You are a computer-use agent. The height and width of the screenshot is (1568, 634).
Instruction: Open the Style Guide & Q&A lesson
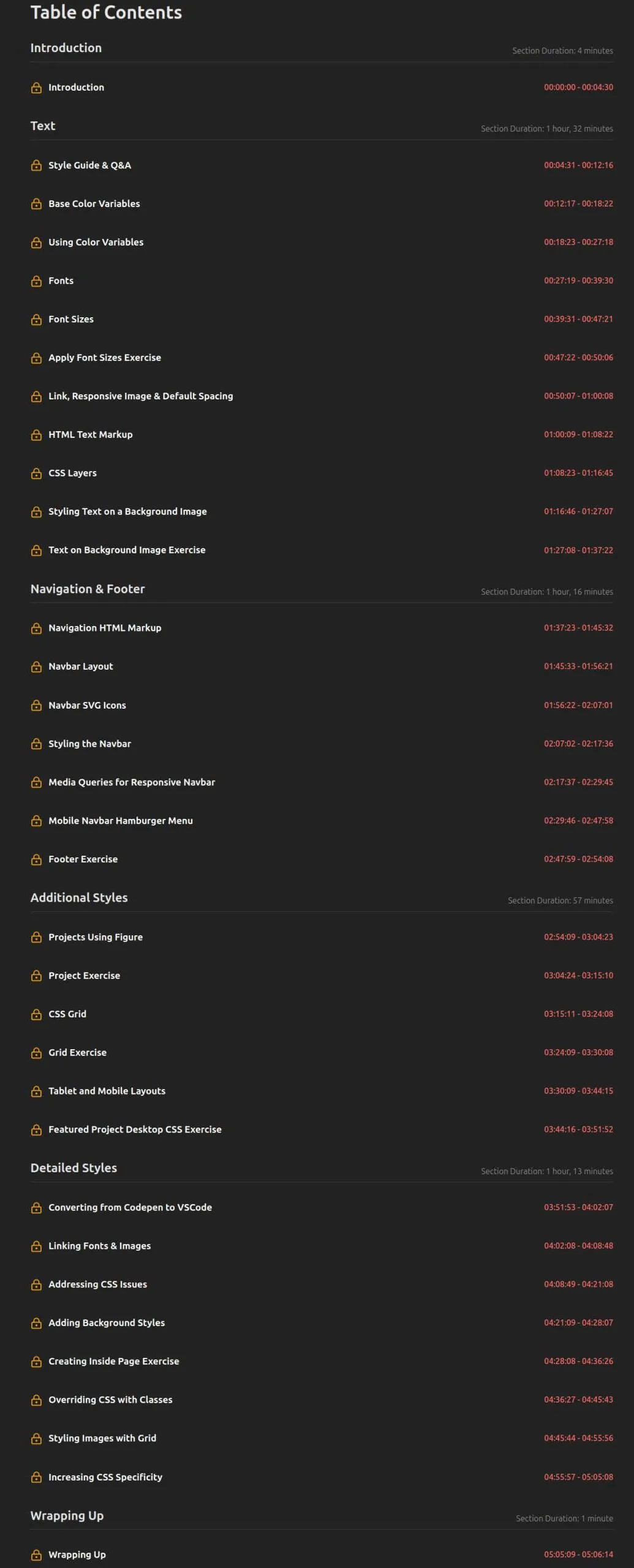(x=89, y=165)
